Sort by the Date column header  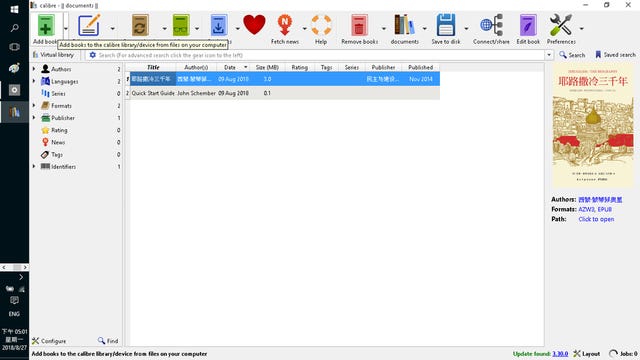(x=230, y=67)
